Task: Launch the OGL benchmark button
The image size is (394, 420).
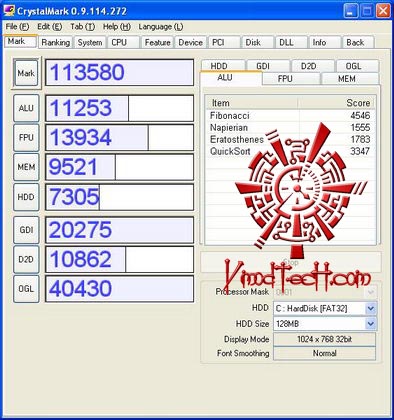Action: pyautogui.click(x=26, y=289)
